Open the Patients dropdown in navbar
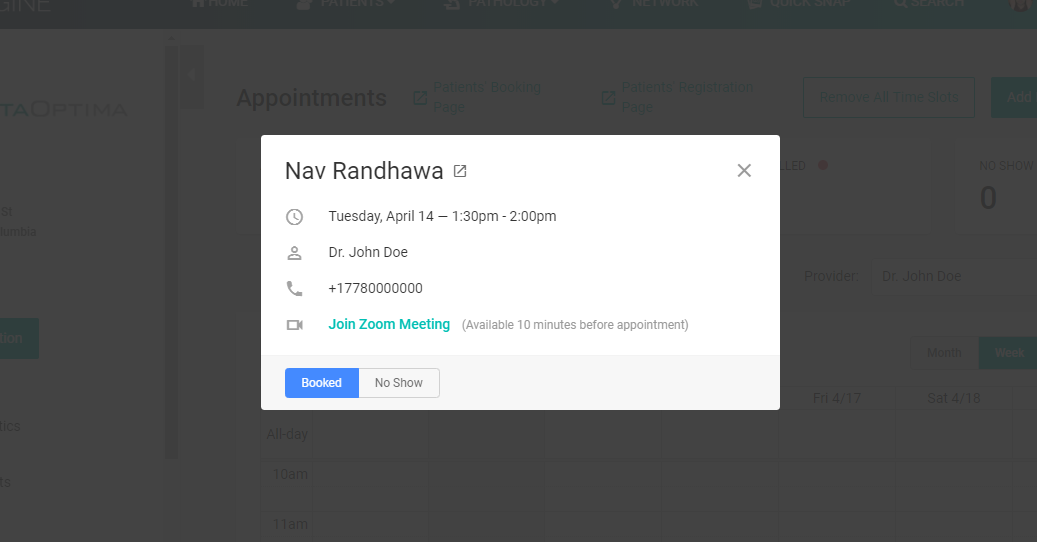The image size is (1037, 542). tap(346, 4)
